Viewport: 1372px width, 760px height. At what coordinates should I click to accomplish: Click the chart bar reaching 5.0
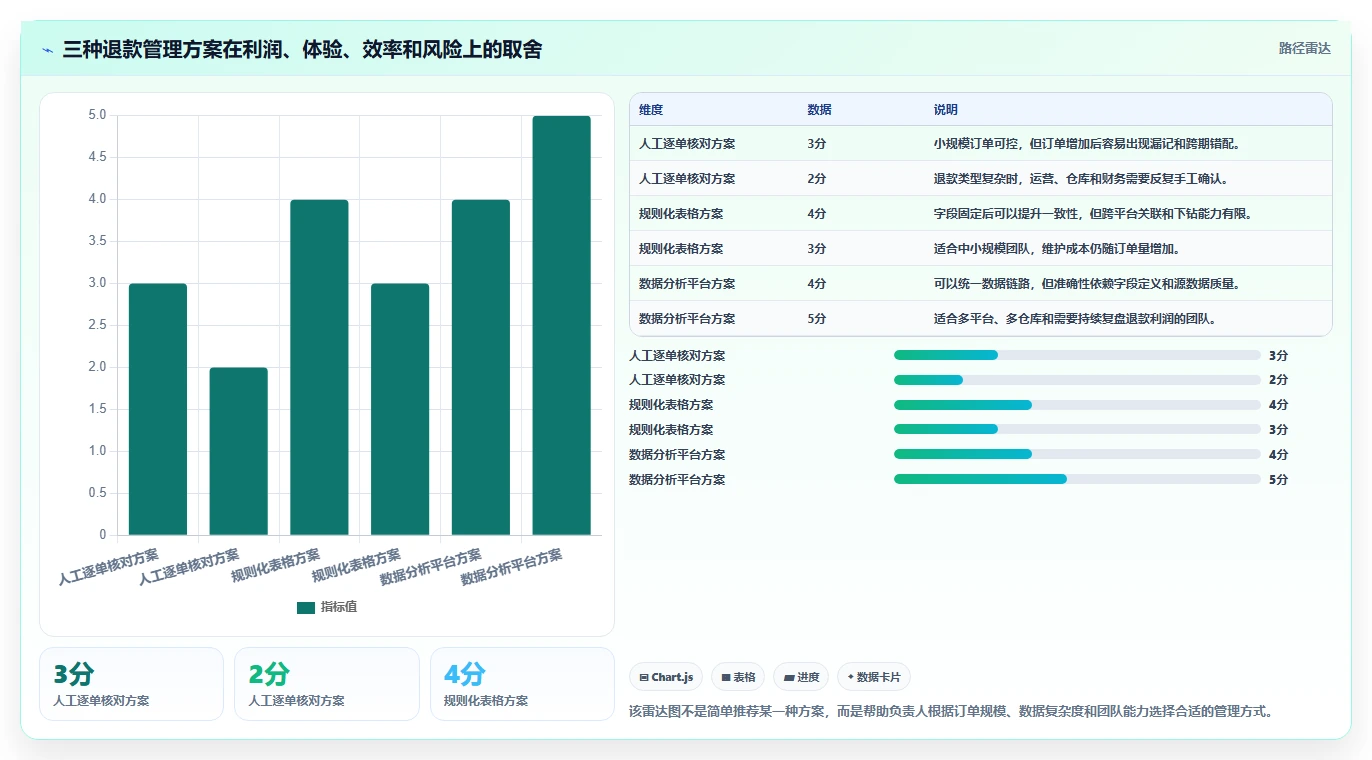tap(561, 325)
